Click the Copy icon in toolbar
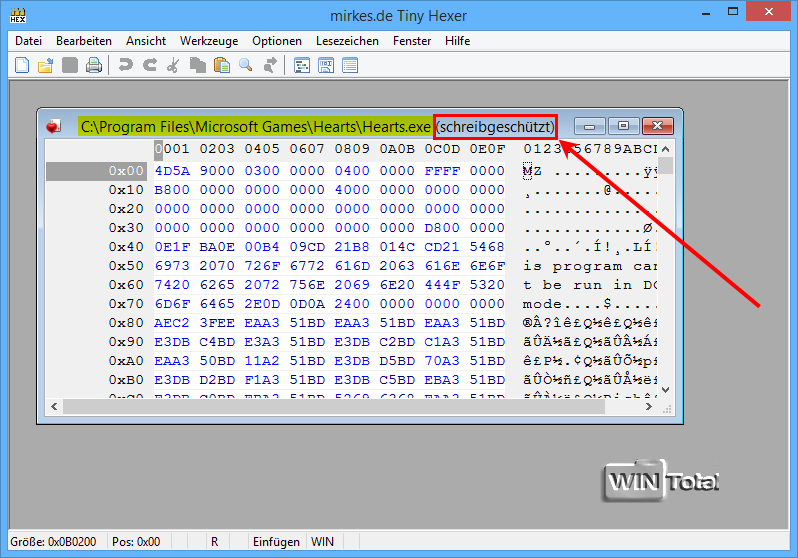The height and width of the screenshot is (558, 798). point(197,66)
